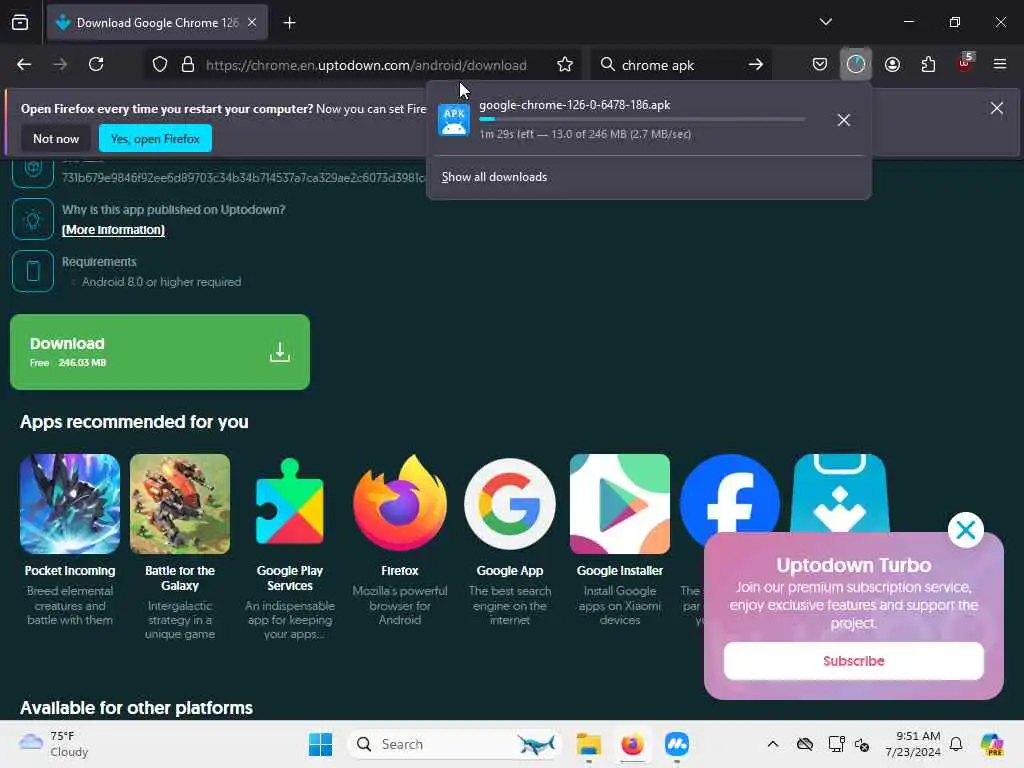Click the Windows taskbar Search box
This screenshot has height=768, width=1024.
point(455,744)
